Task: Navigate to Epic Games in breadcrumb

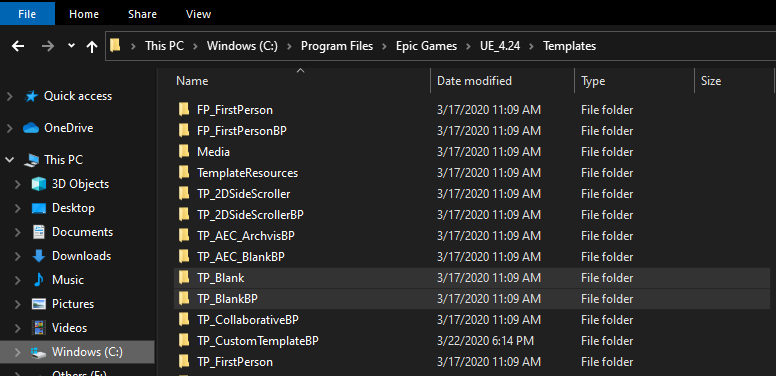Action: (426, 46)
